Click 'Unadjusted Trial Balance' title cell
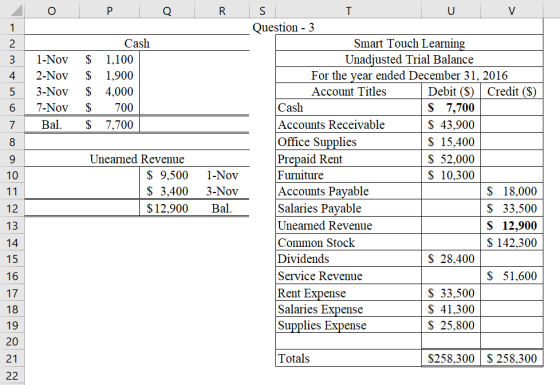 pyautogui.click(x=409, y=59)
